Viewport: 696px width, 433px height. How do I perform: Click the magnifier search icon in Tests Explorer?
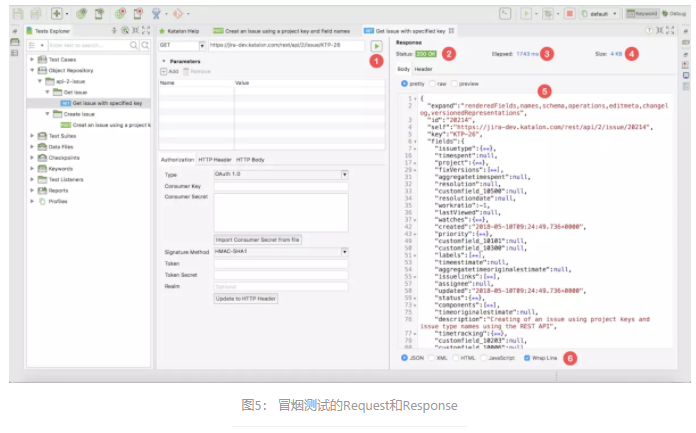[x=134, y=45]
